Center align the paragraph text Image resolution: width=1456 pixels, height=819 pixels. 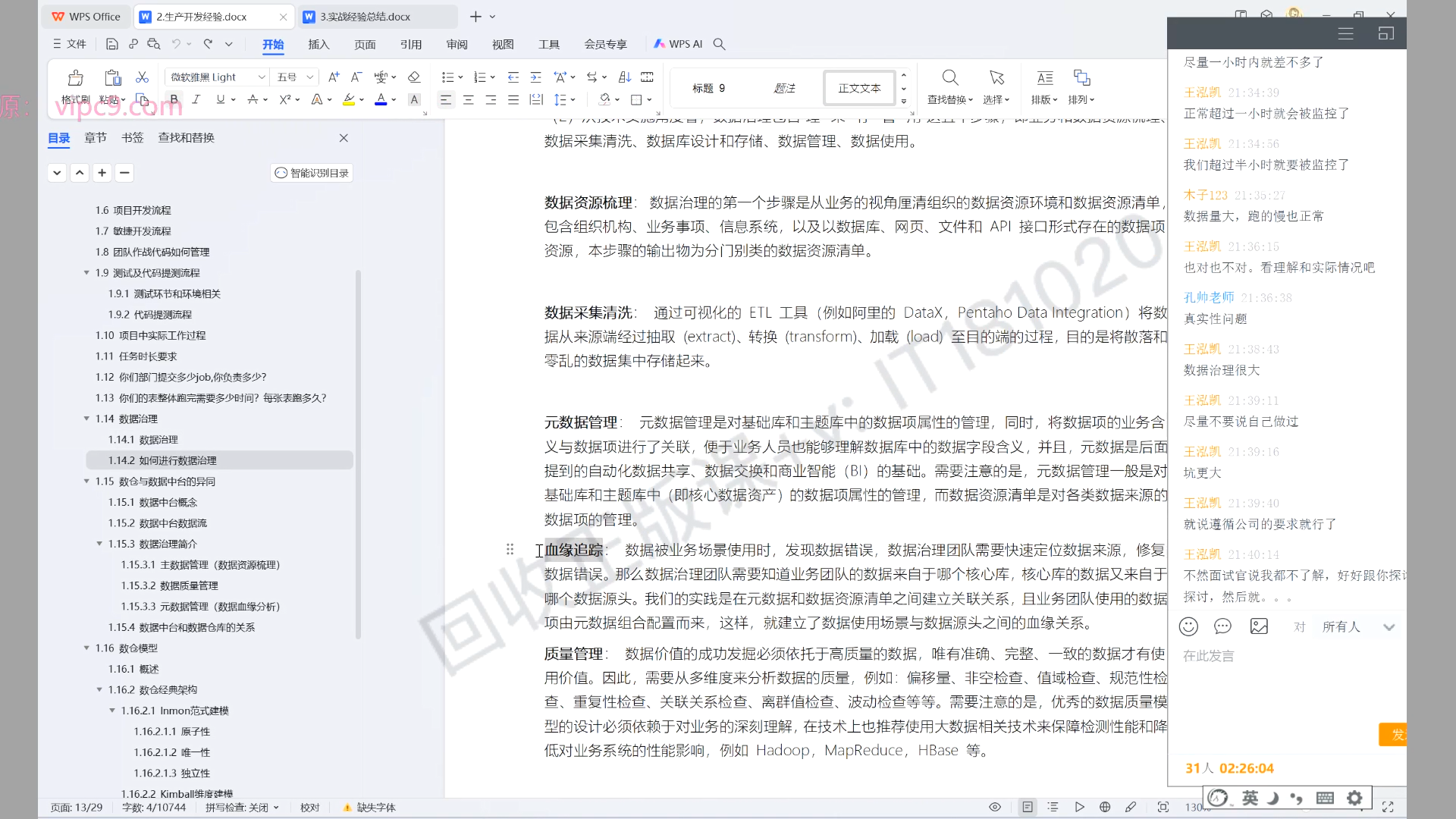coord(469,99)
